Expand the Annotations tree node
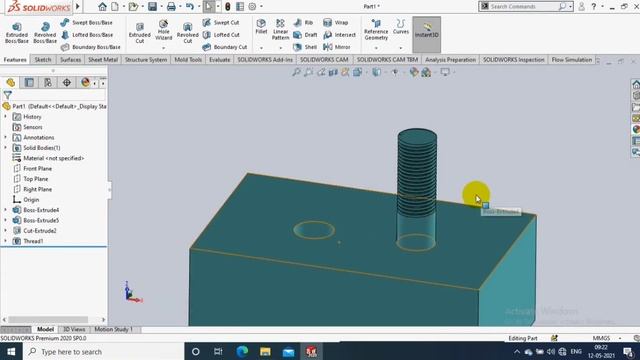This screenshot has height=360, width=640. pyautogui.click(x=6, y=138)
